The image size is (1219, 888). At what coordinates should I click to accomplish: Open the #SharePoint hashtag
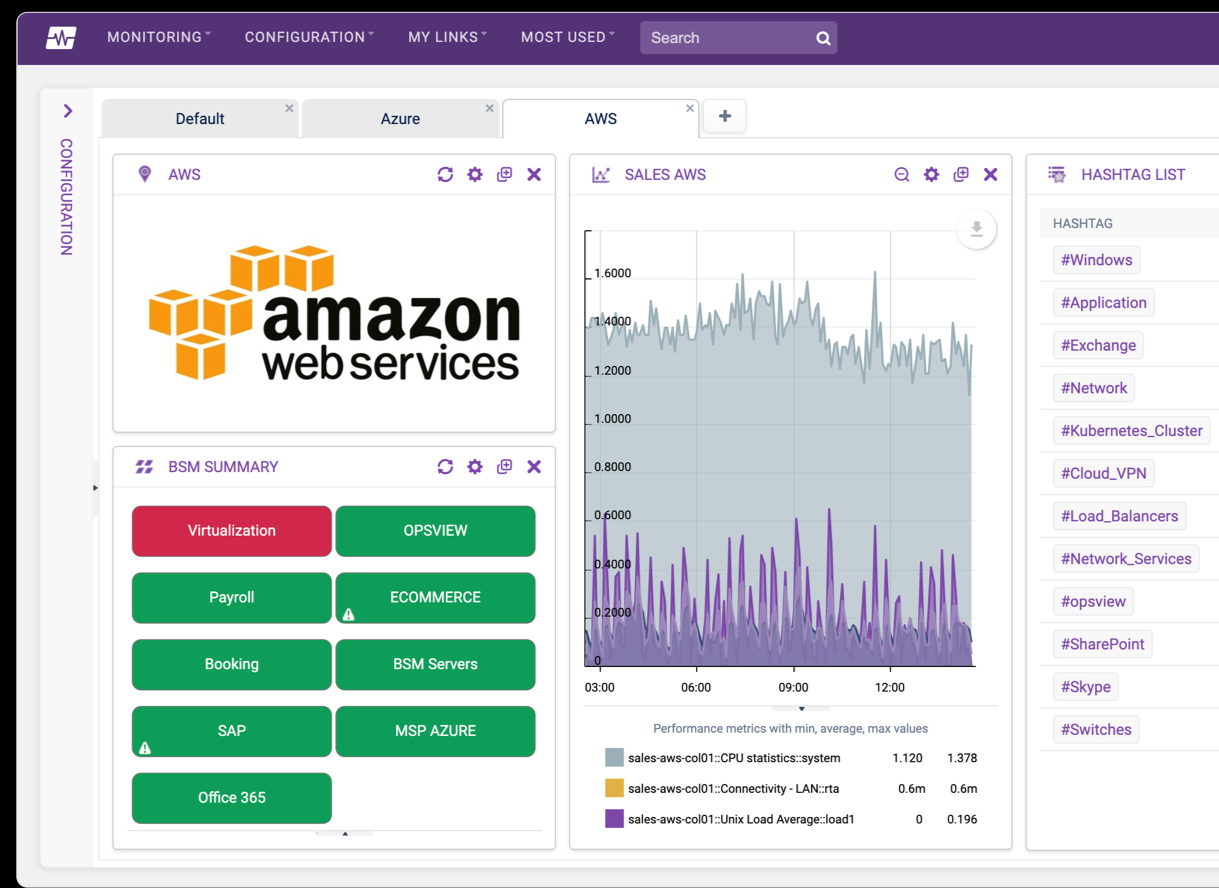coord(1103,644)
